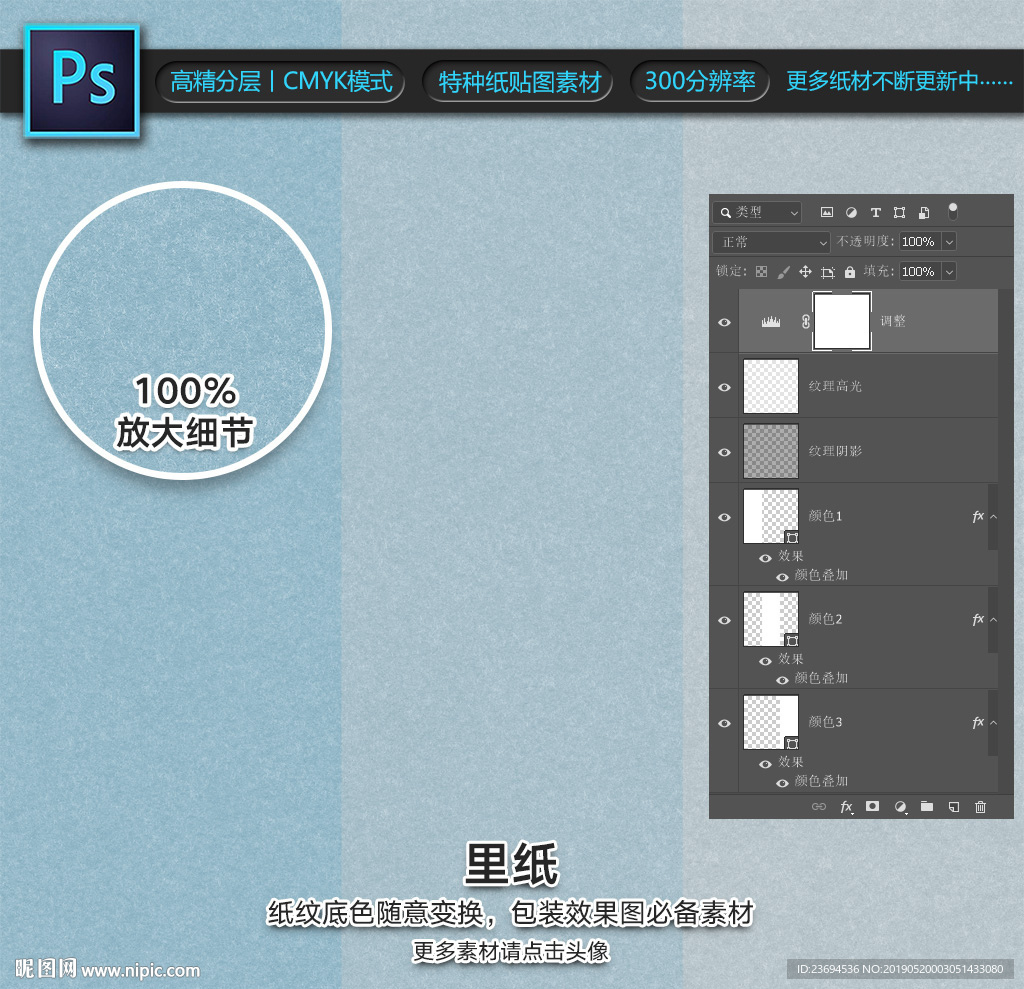Add a layer style fx button
This screenshot has width=1024, height=989.
(x=846, y=807)
